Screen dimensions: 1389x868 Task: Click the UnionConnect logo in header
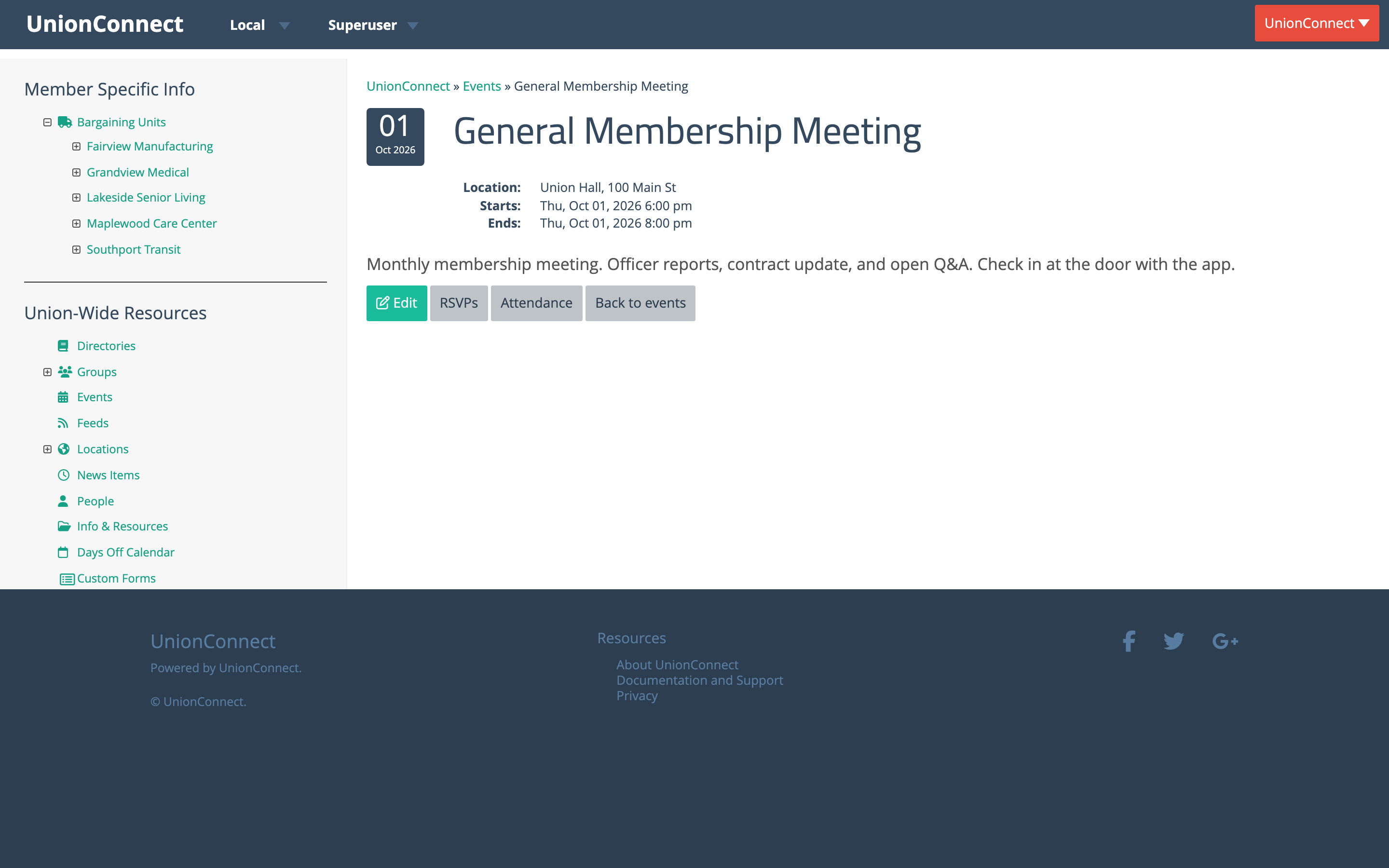[x=105, y=24]
